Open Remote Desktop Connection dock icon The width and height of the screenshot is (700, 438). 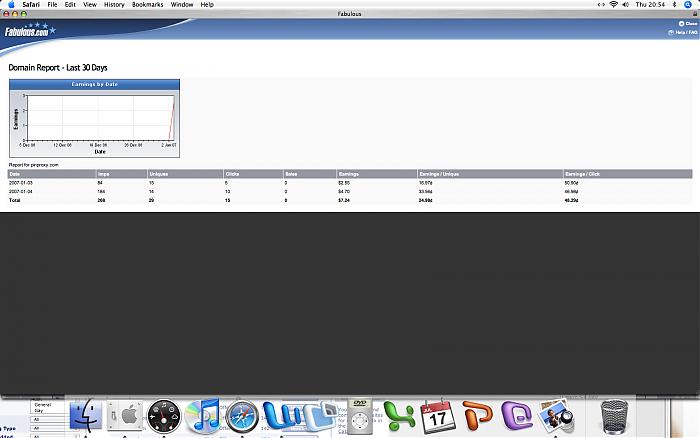click(x=322, y=416)
